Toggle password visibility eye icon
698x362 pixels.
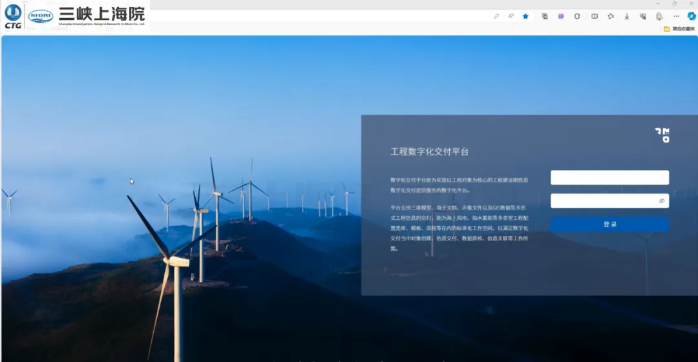tap(661, 201)
